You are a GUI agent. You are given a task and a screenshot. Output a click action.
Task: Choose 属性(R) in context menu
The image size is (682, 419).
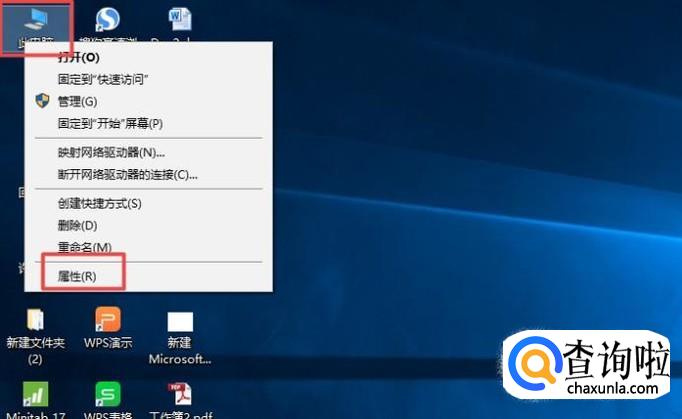tap(148, 276)
